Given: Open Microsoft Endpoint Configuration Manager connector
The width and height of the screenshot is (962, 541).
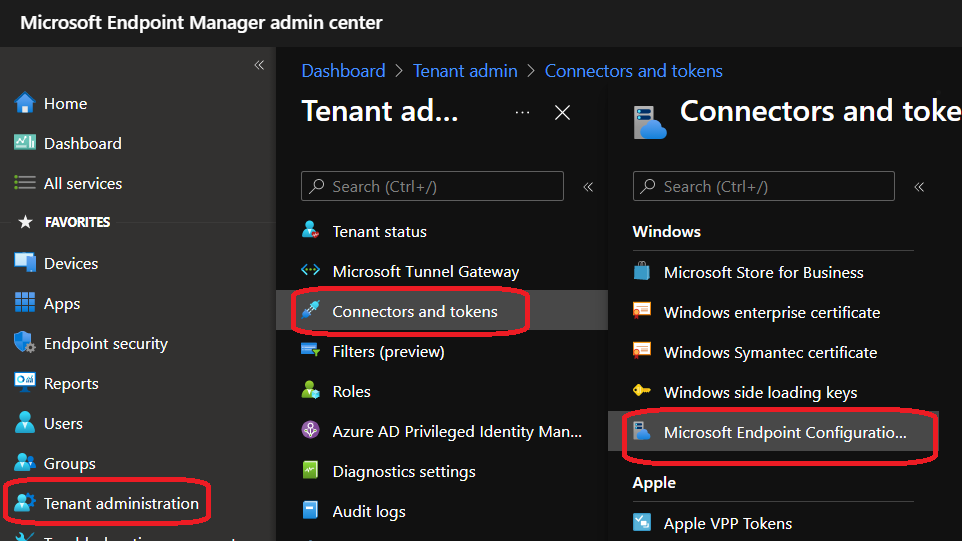Looking at the screenshot, I should [x=784, y=433].
